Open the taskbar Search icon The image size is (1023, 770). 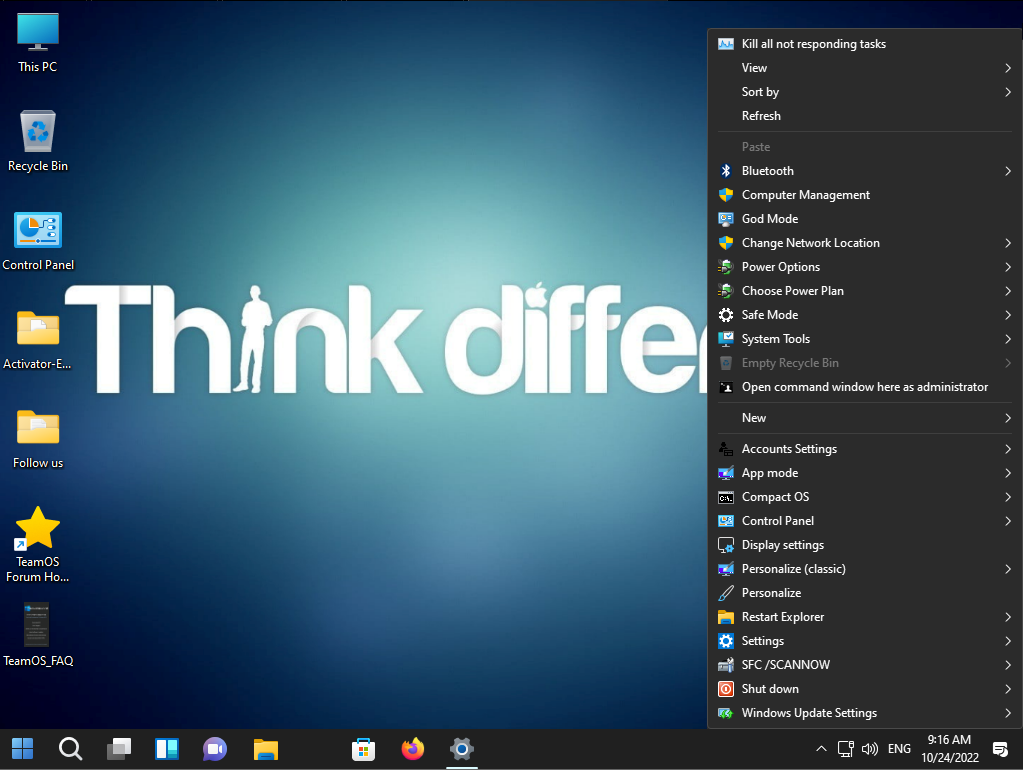point(70,748)
